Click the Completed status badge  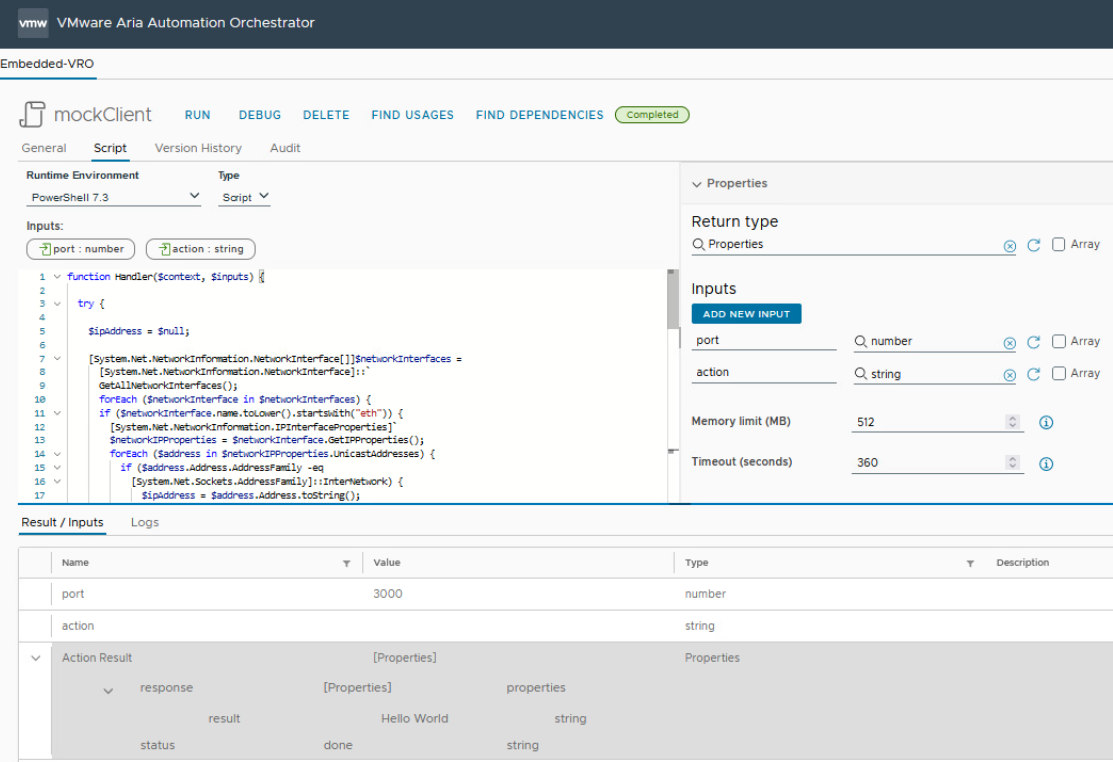click(x=652, y=115)
